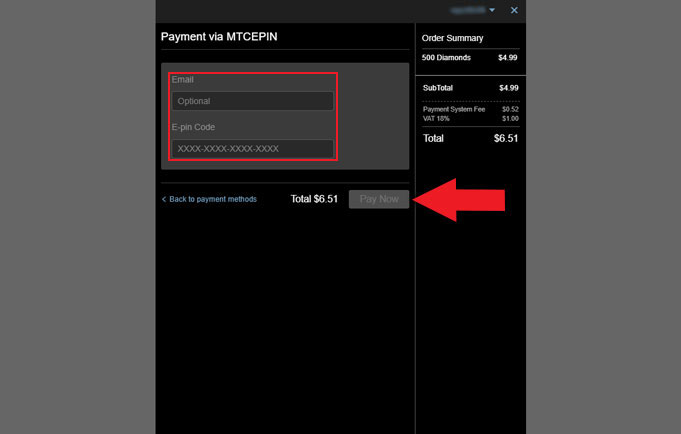Click the back chevron icon
This screenshot has height=434, width=681.
click(164, 199)
